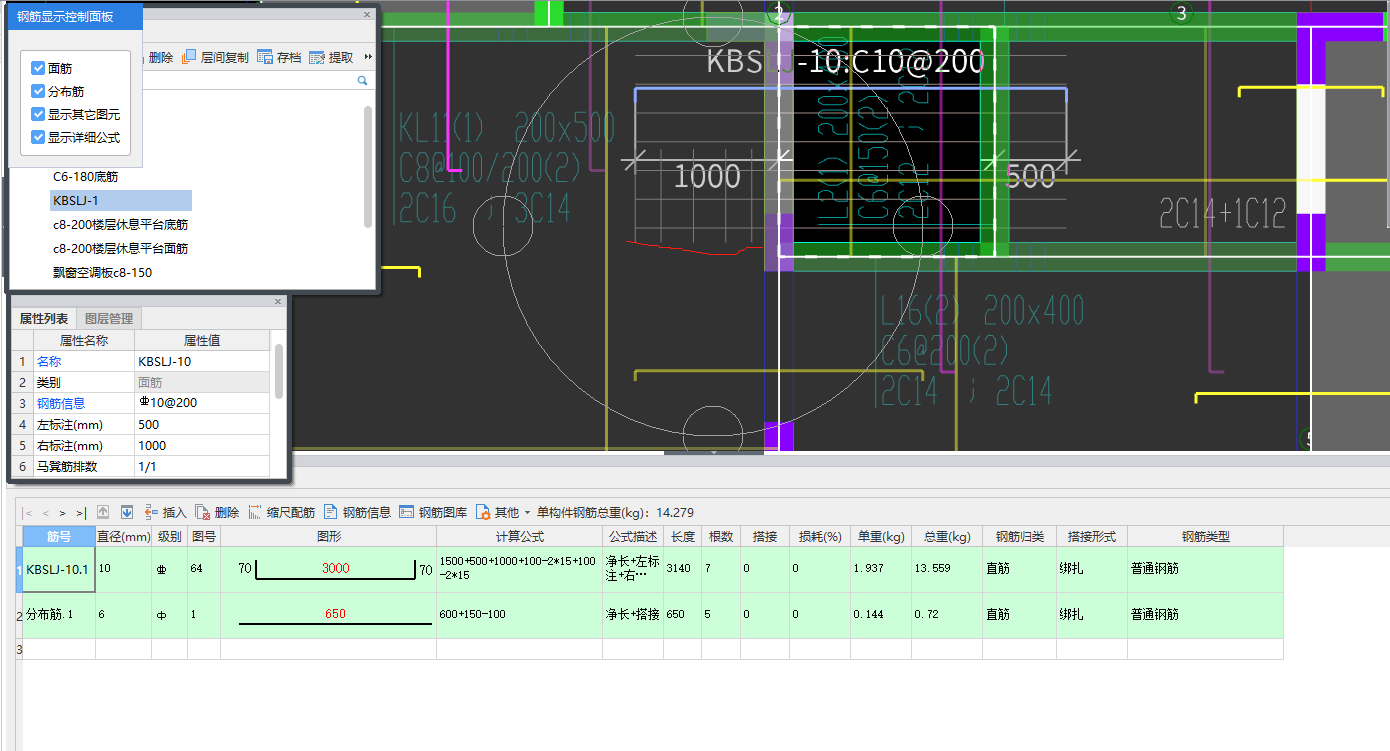Click property panel vertical scrollbar

pos(279,370)
